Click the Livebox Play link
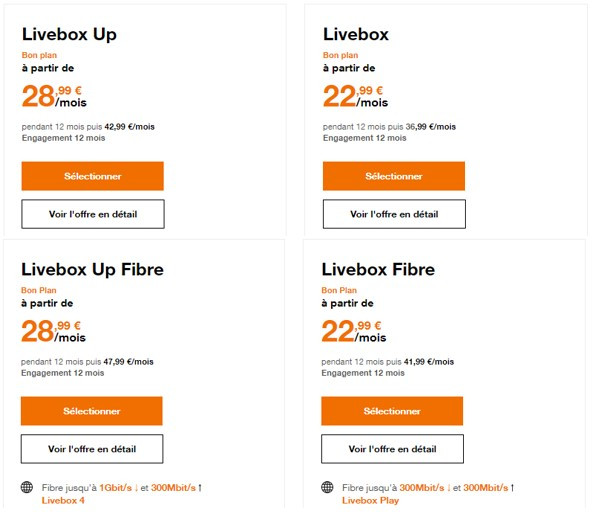This screenshot has width=595, height=525. (x=370, y=500)
